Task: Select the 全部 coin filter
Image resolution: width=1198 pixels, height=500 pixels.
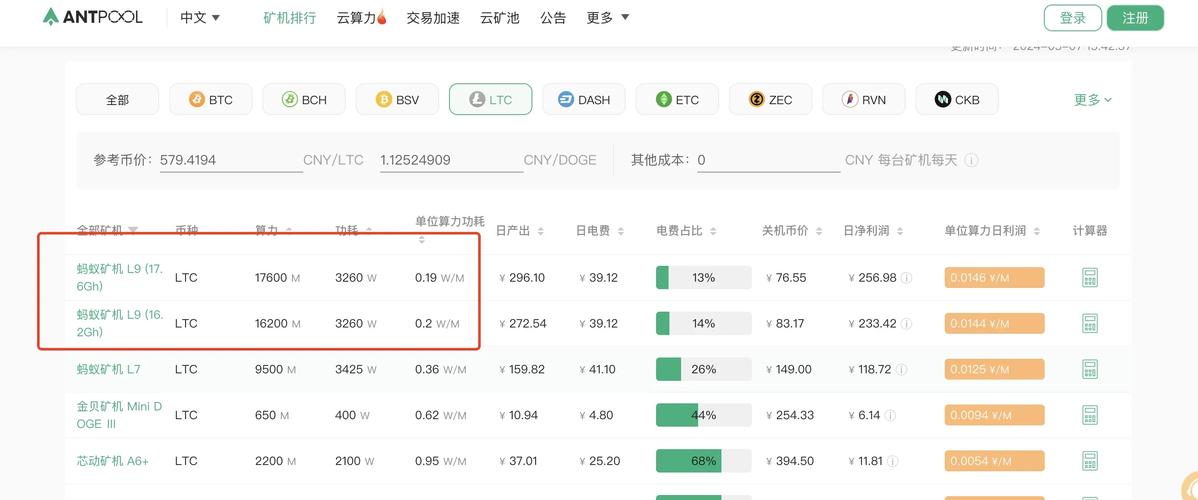Action: pyautogui.click(x=118, y=99)
